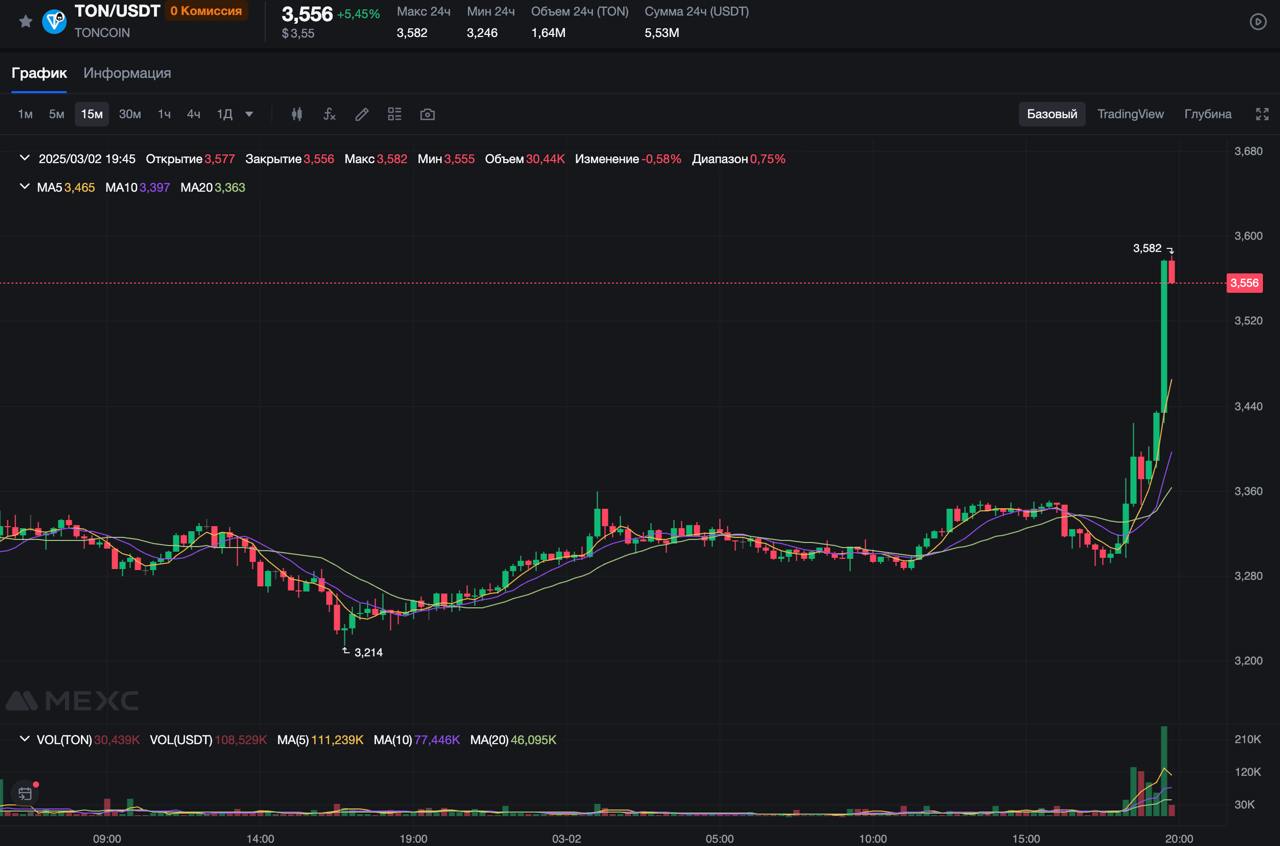Open candlestick chart type selector
Viewport: 1280px width, 846px height.
(x=296, y=114)
